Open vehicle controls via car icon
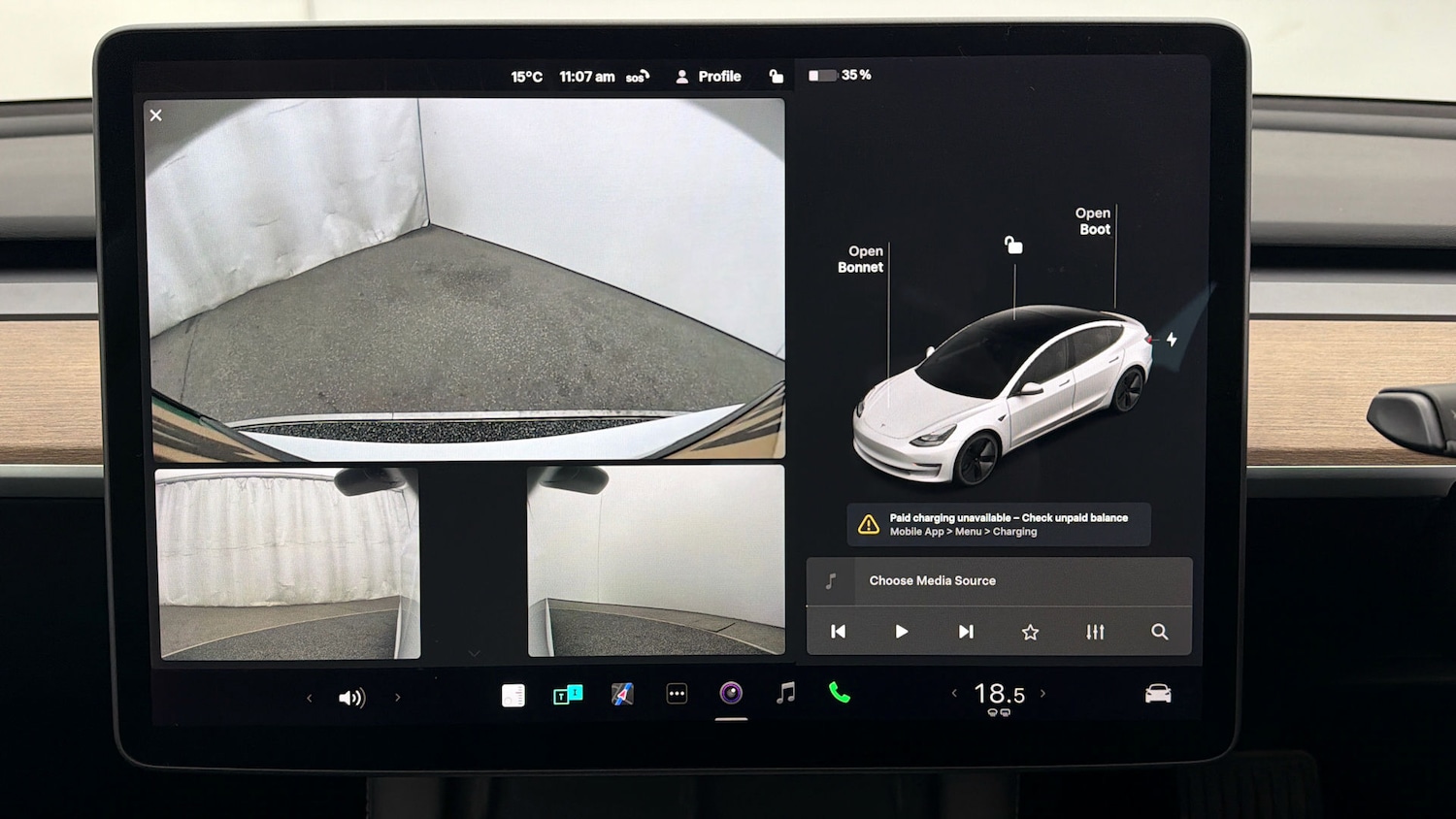The height and width of the screenshot is (819, 1456). pyautogui.click(x=1159, y=694)
